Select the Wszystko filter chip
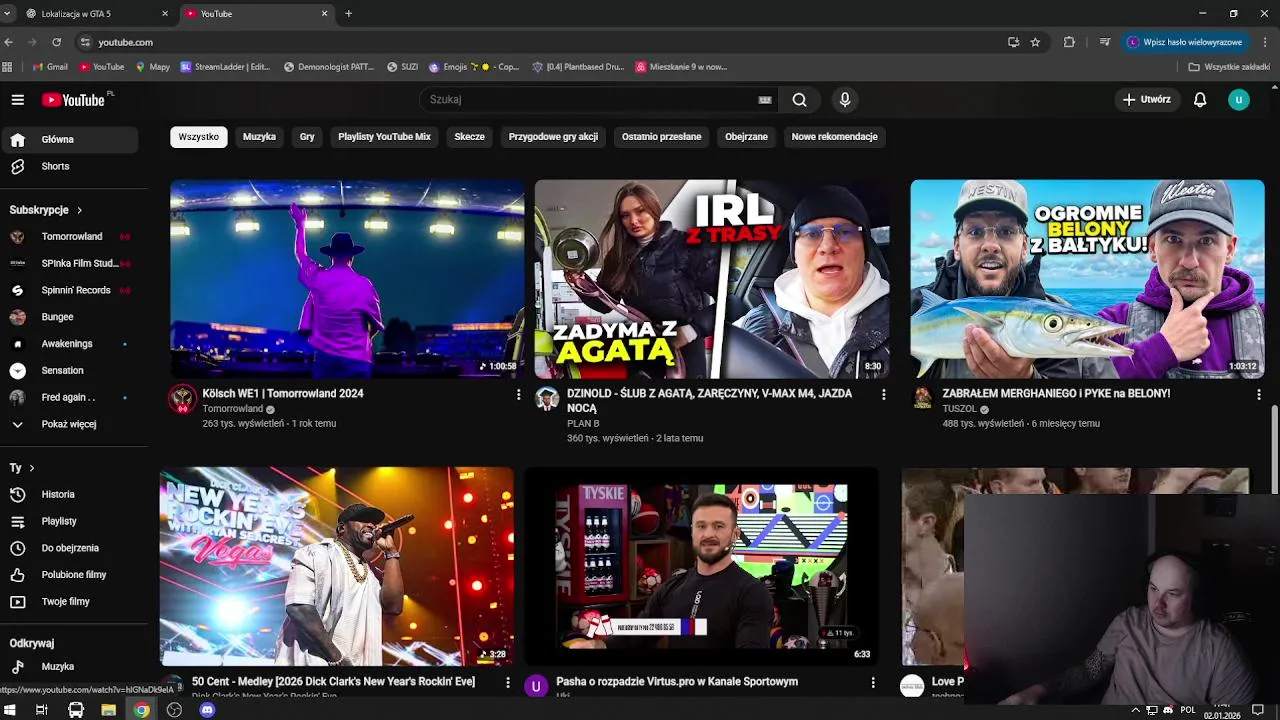The image size is (1280, 720). point(198,137)
